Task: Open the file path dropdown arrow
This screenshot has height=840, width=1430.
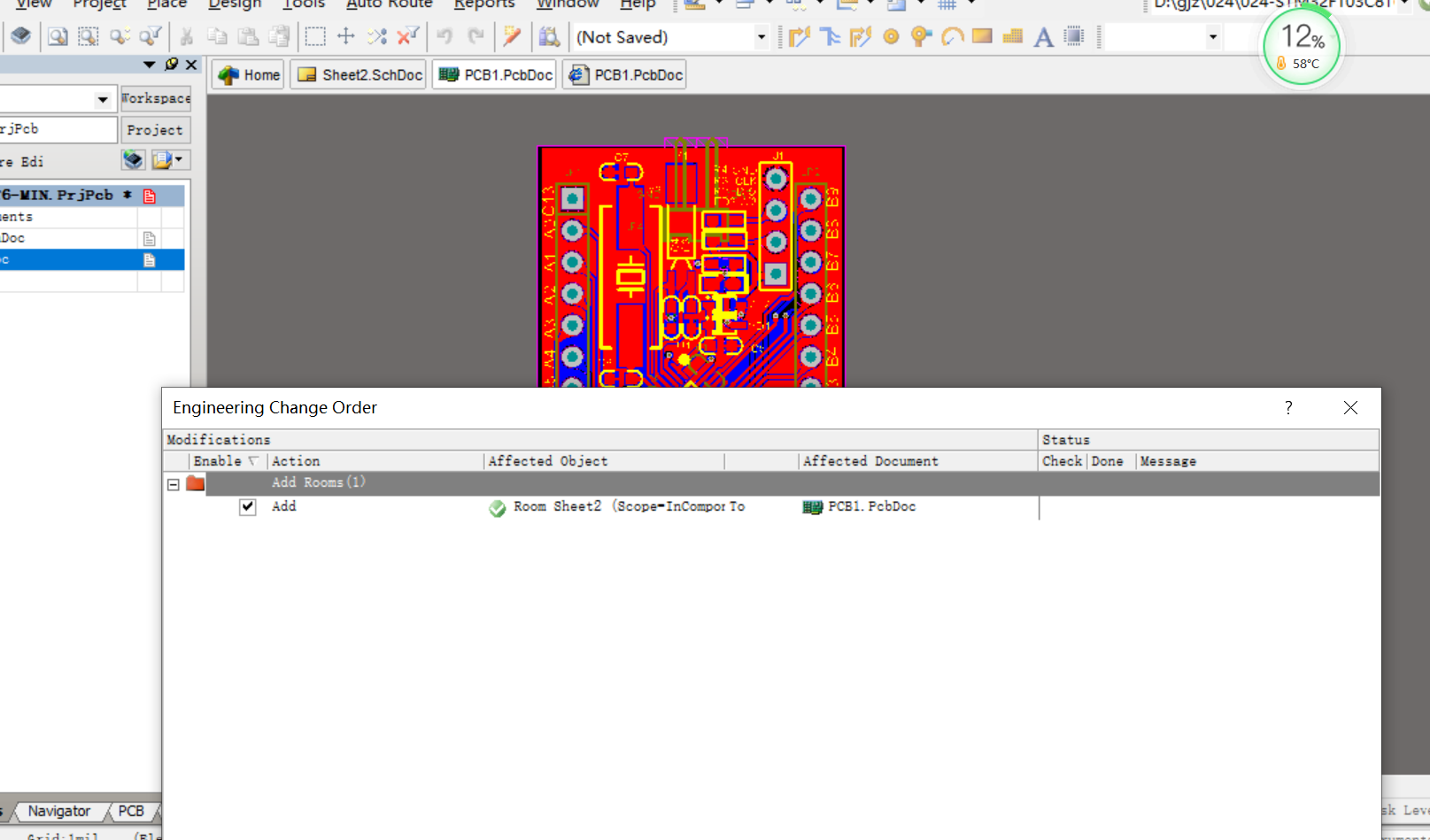Action: pos(1403,4)
